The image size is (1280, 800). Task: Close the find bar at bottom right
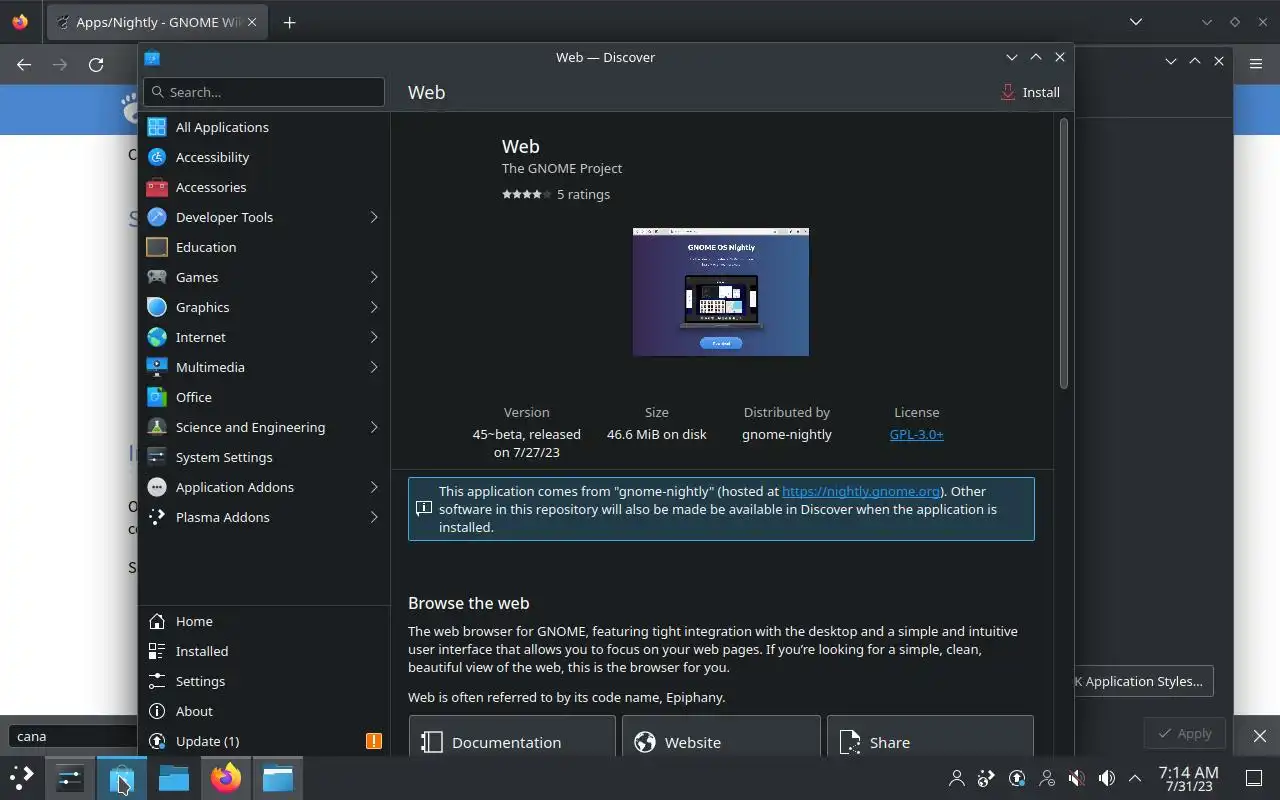[x=1260, y=736]
